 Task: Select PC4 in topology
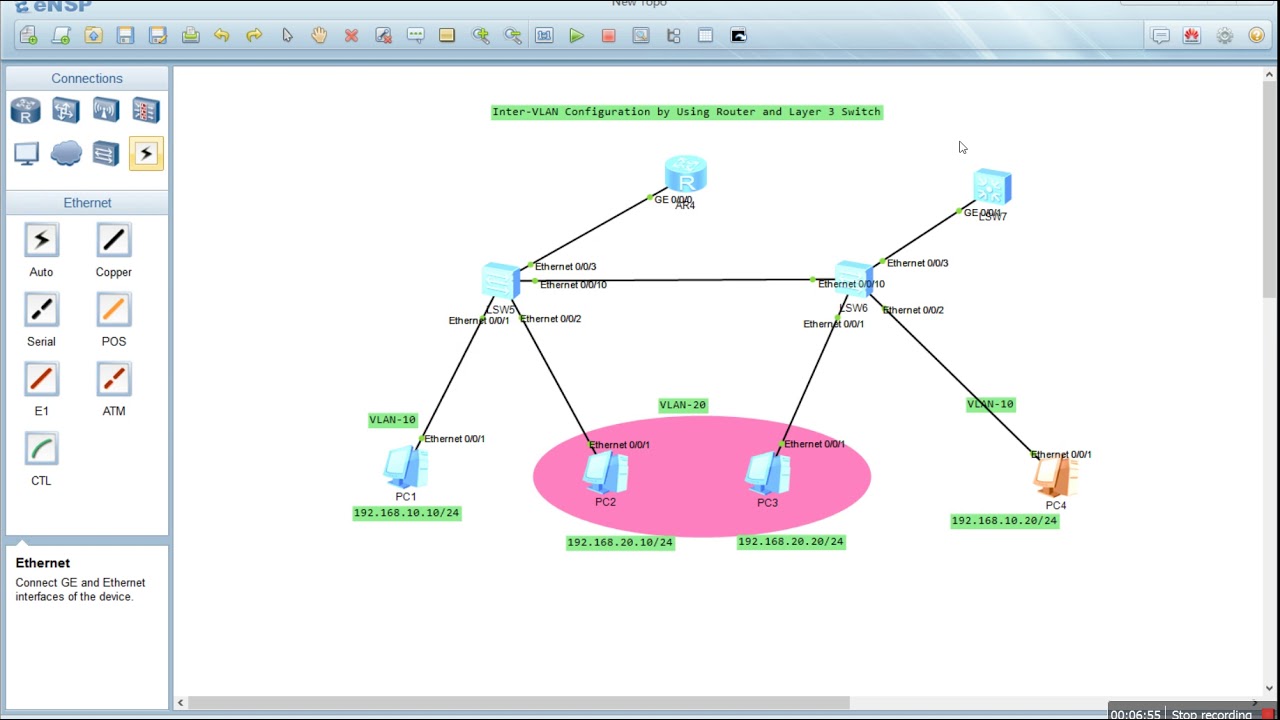click(1055, 477)
